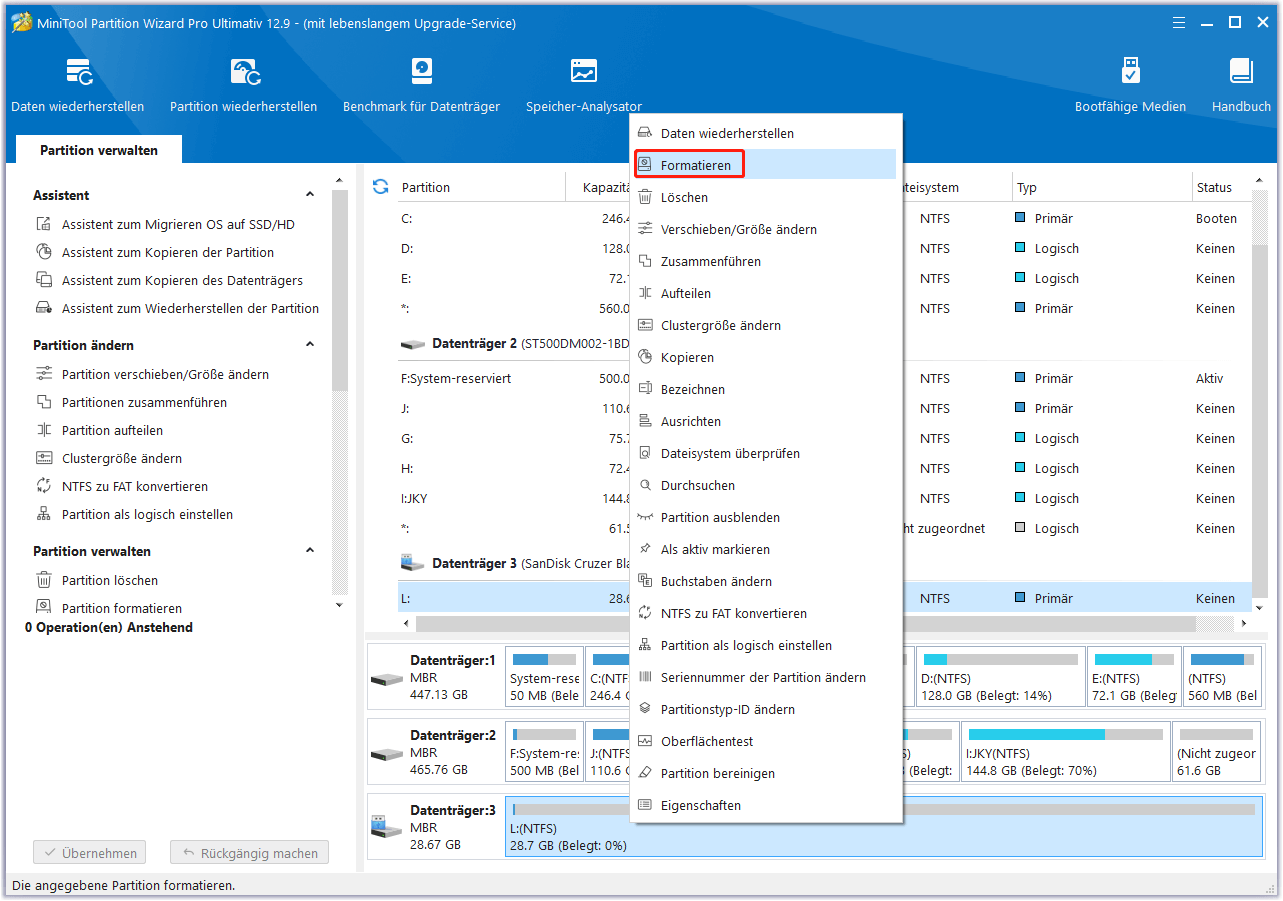Select the L:(NTFS) 28.7 GB partition block

[x=884, y=826]
